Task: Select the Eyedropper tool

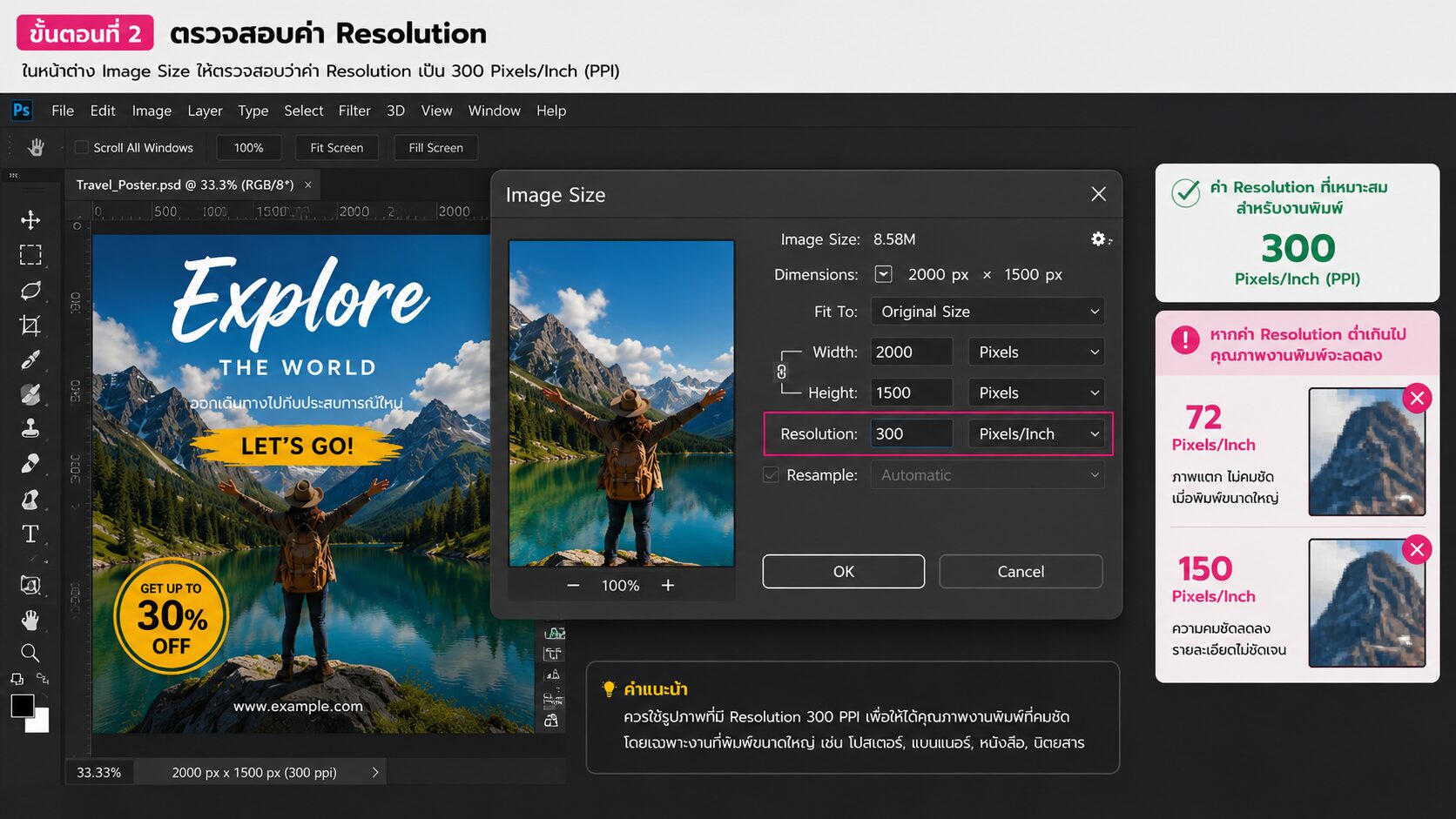Action: [x=30, y=359]
